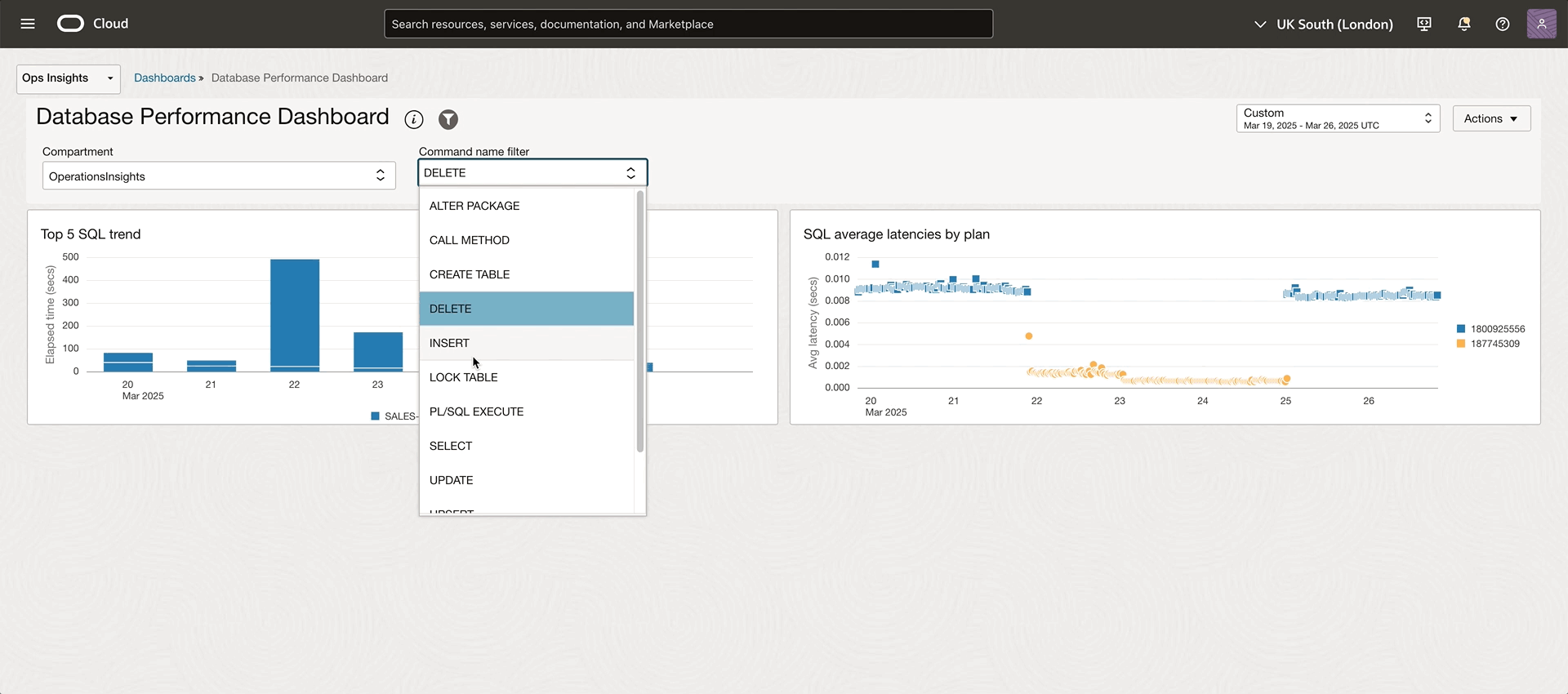Open the Cloud Shell developer tools icon
1568x694 pixels.
point(1424,24)
